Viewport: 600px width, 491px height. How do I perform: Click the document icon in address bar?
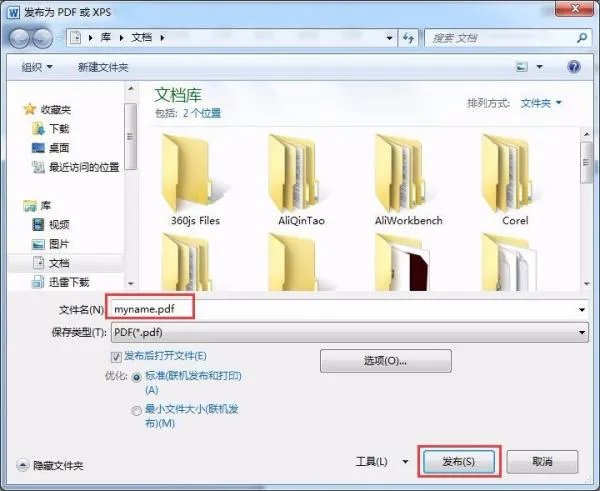tap(75, 38)
